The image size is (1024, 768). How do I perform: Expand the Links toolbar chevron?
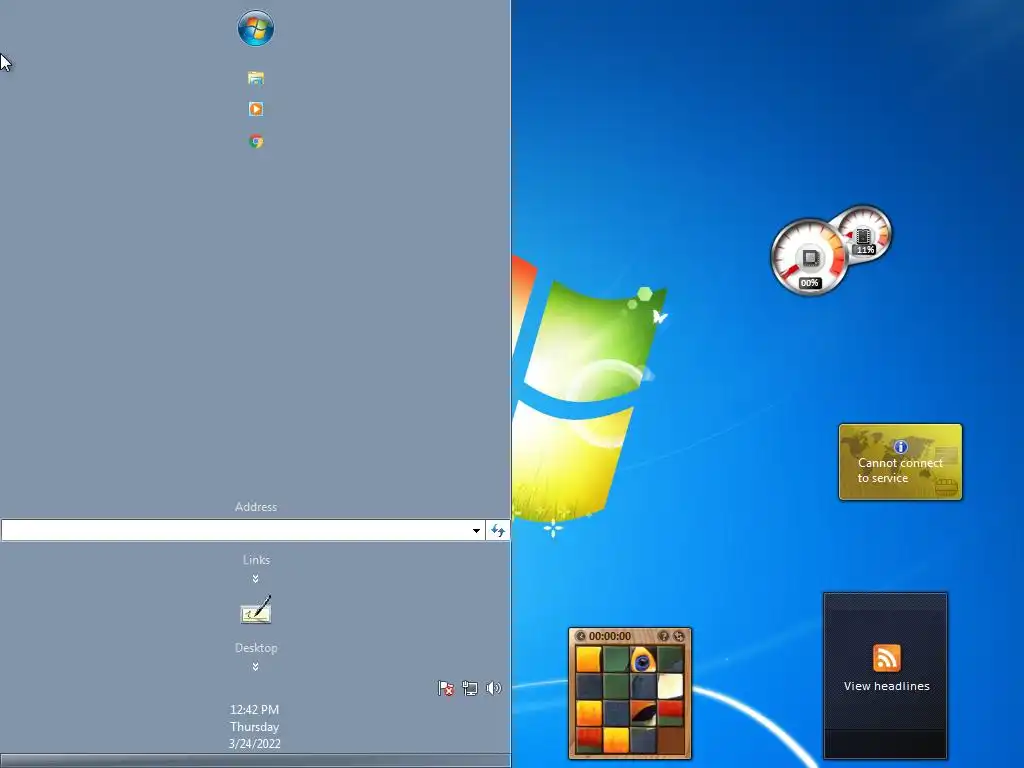point(255,579)
